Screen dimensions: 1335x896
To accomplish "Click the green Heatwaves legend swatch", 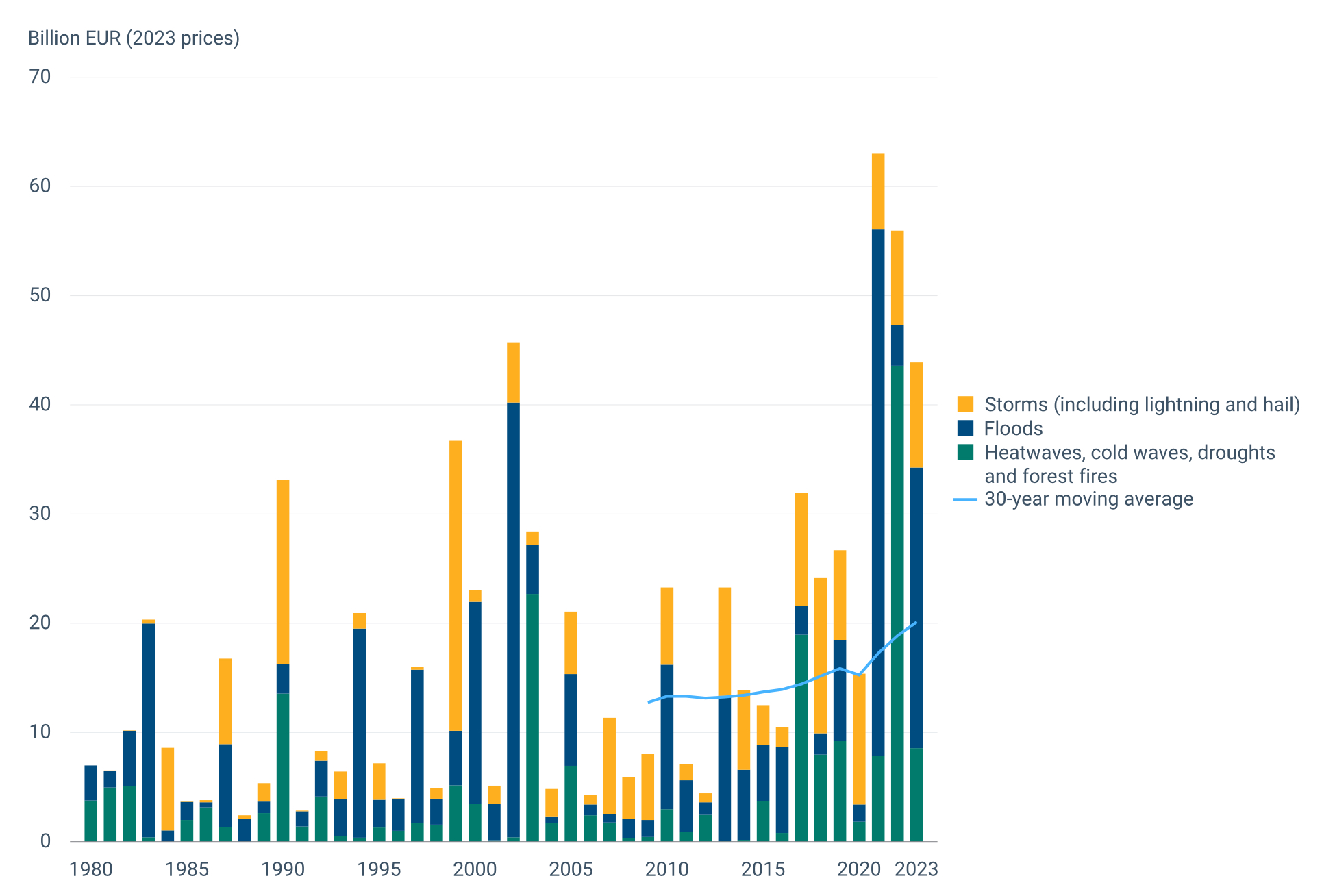I will click(965, 452).
